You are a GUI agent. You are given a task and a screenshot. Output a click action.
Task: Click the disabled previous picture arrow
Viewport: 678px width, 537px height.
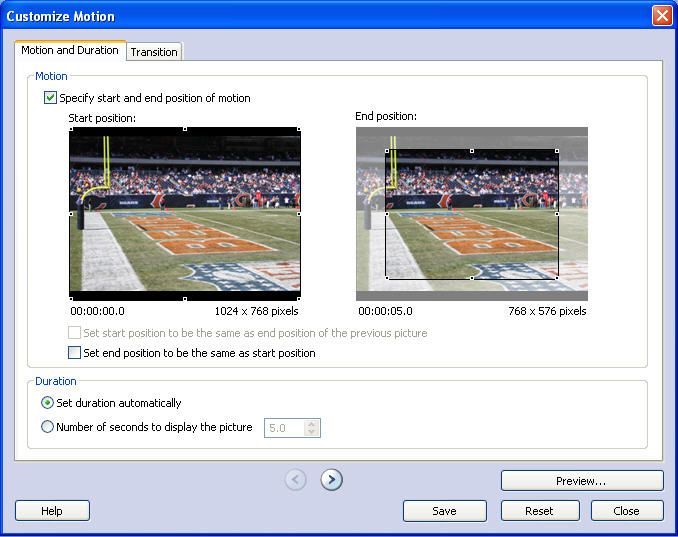click(296, 479)
